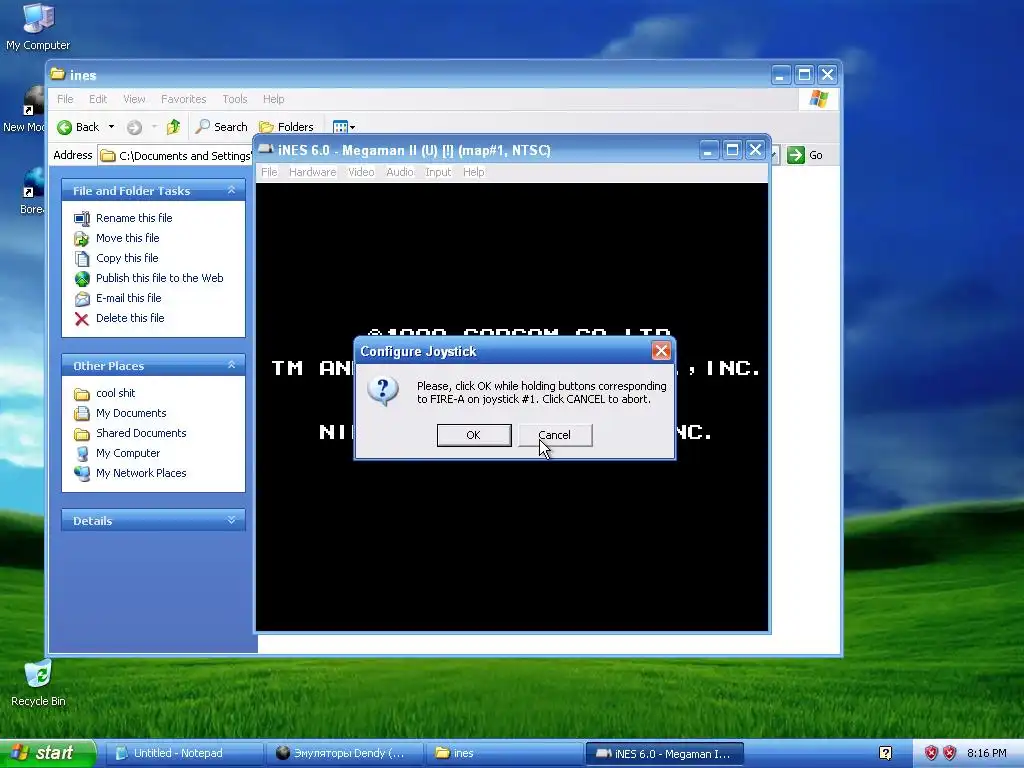Screen dimensions: 1024x768
Task: Click the red X delete icon
Action: point(82,319)
